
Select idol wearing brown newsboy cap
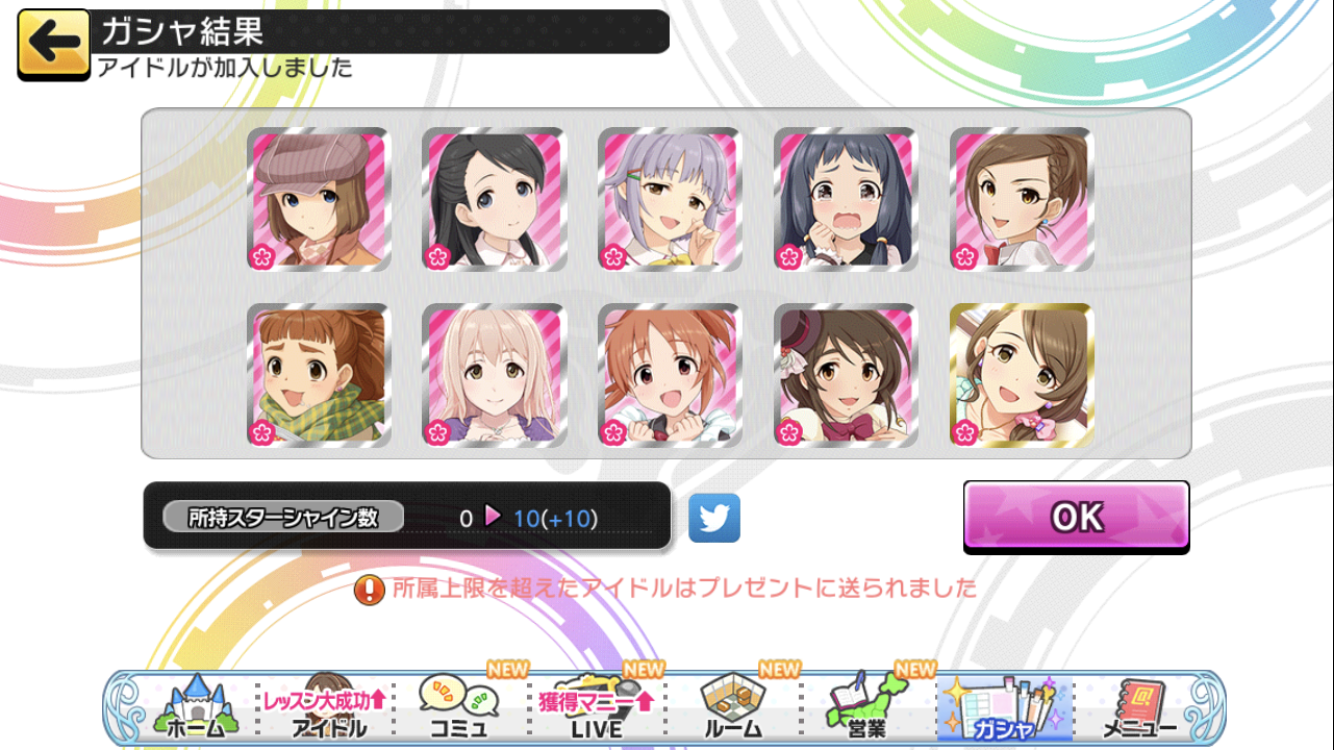tap(318, 199)
